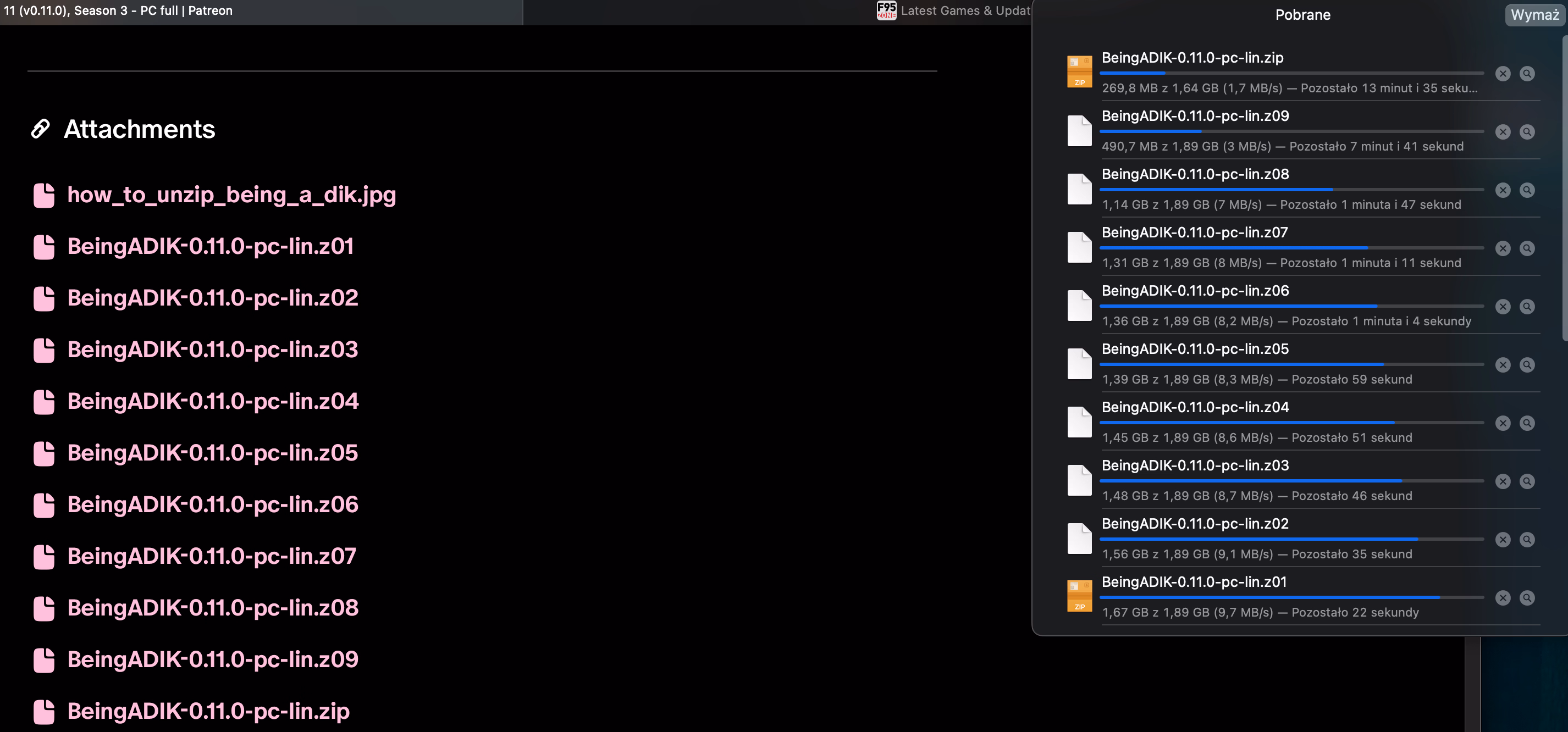
Task: Download the BeingADIK-0.11.0-pc-lin.z01 attachment link
Action: click(x=210, y=246)
